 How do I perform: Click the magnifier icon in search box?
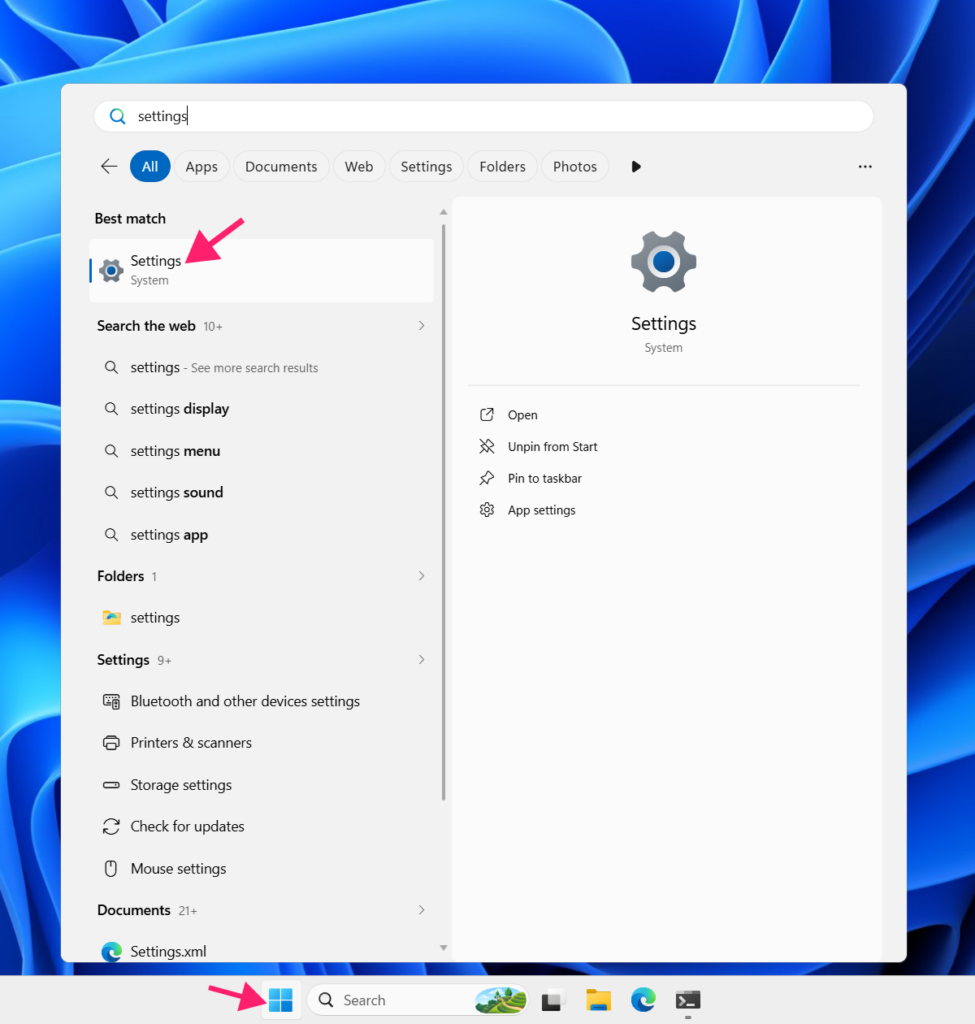click(x=118, y=116)
